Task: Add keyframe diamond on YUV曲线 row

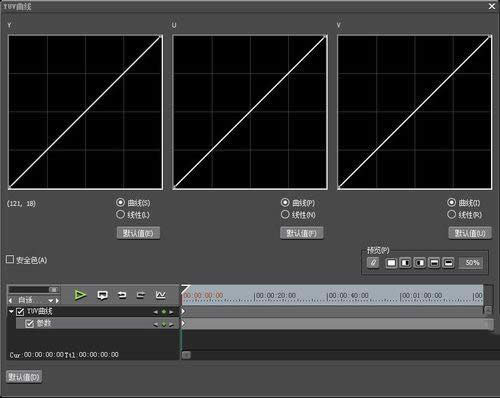Action: click(x=164, y=312)
